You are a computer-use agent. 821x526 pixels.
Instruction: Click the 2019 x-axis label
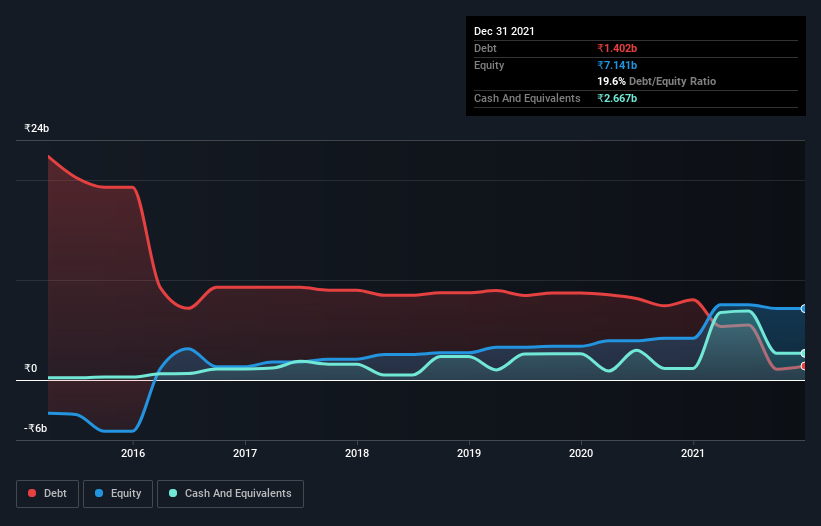469,453
